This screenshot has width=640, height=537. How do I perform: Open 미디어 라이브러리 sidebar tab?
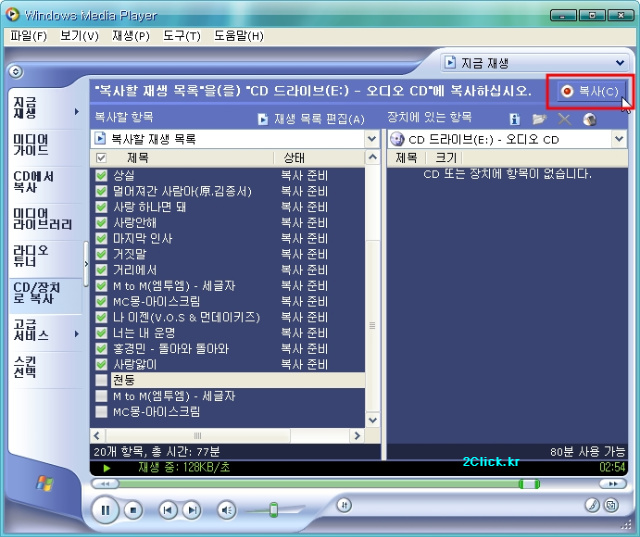pyautogui.click(x=45, y=219)
